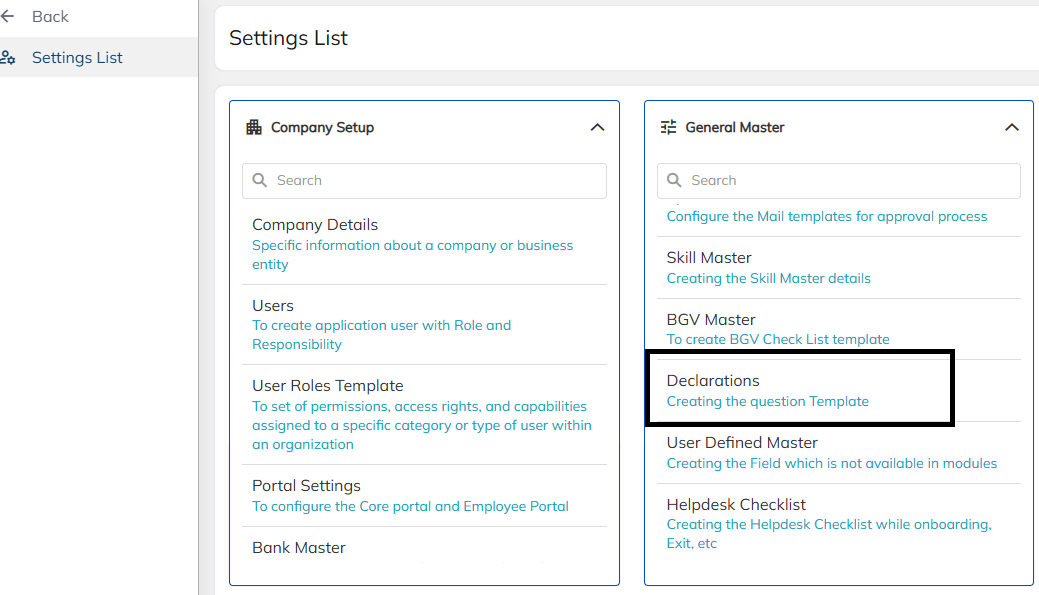Collapse the General Master panel

(1011, 127)
